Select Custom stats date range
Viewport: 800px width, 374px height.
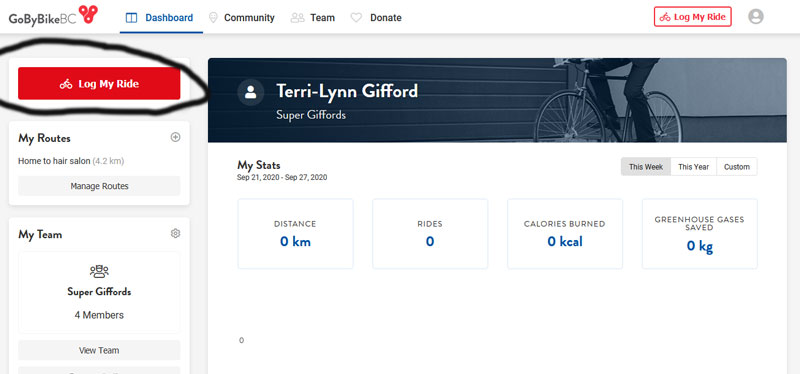pyautogui.click(x=737, y=167)
